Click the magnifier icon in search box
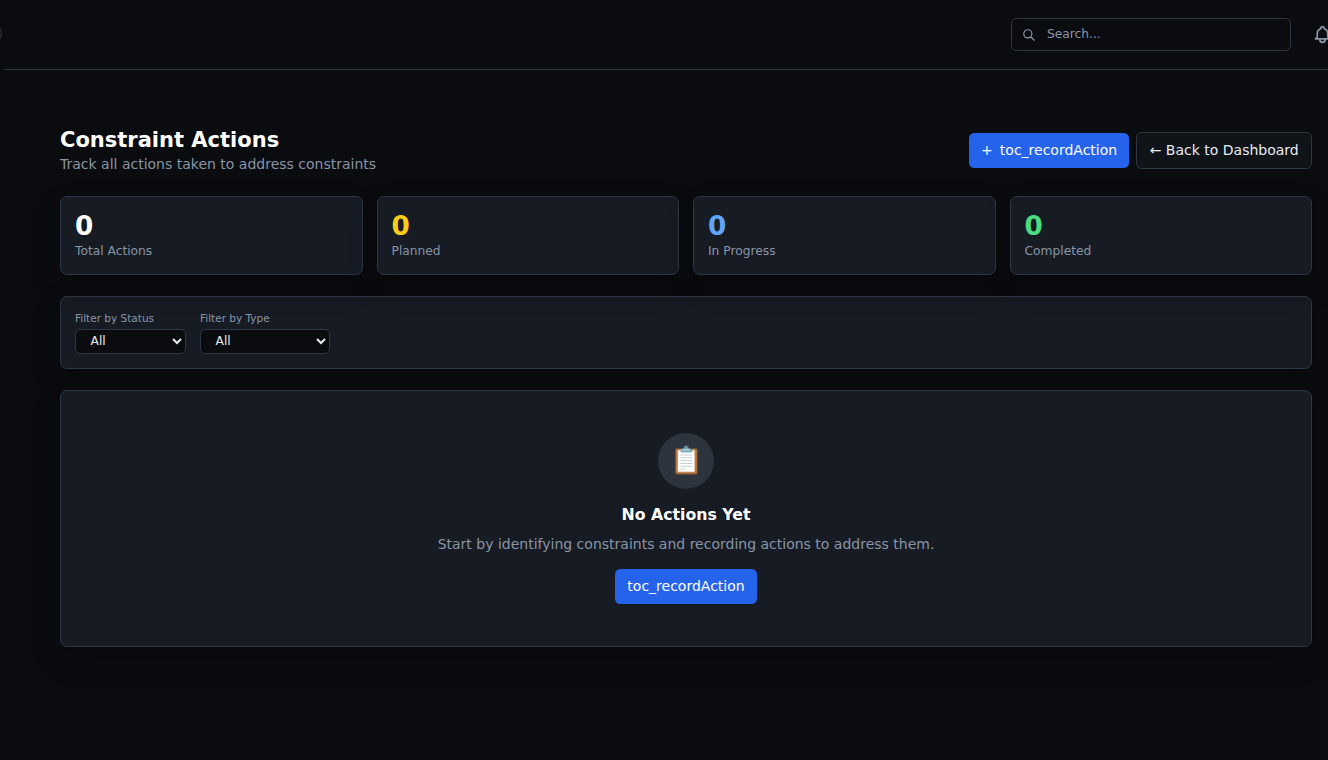The width and height of the screenshot is (1328, 760). (x=1028, y=35)
